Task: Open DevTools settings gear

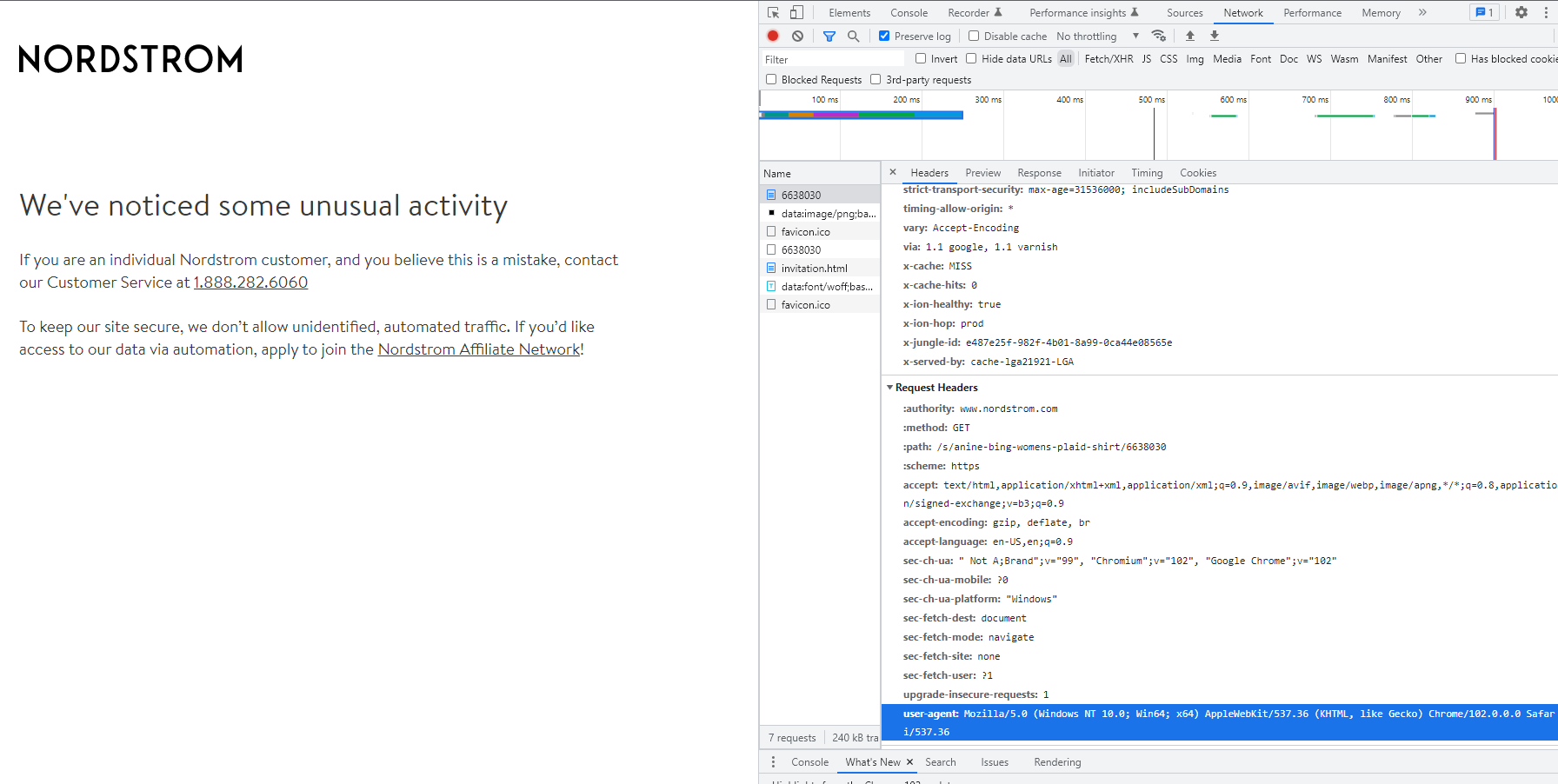Action: [x=1521, y=12]
